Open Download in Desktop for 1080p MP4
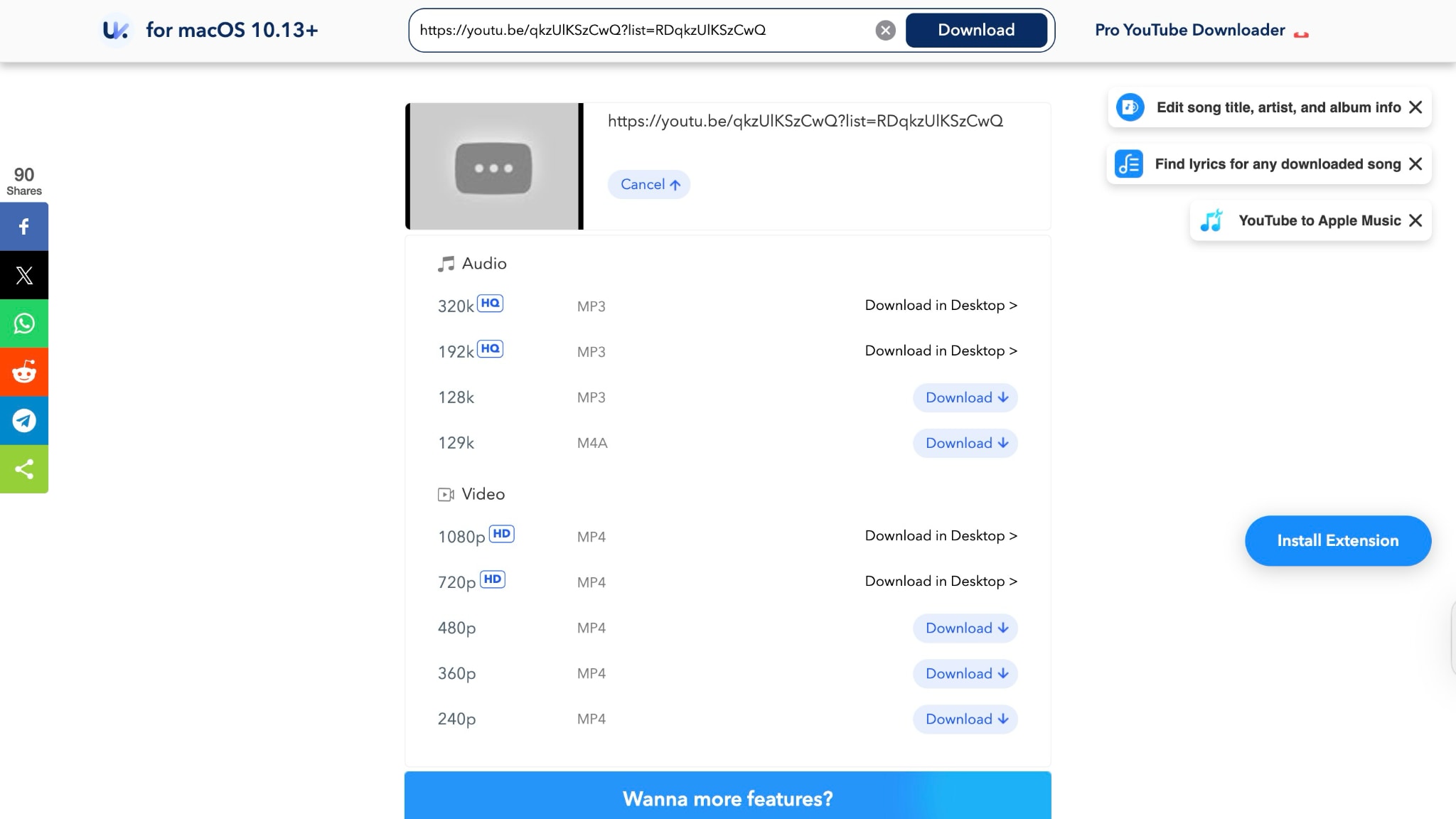Viewport: 1456px width, 819px height. point(941,535)
